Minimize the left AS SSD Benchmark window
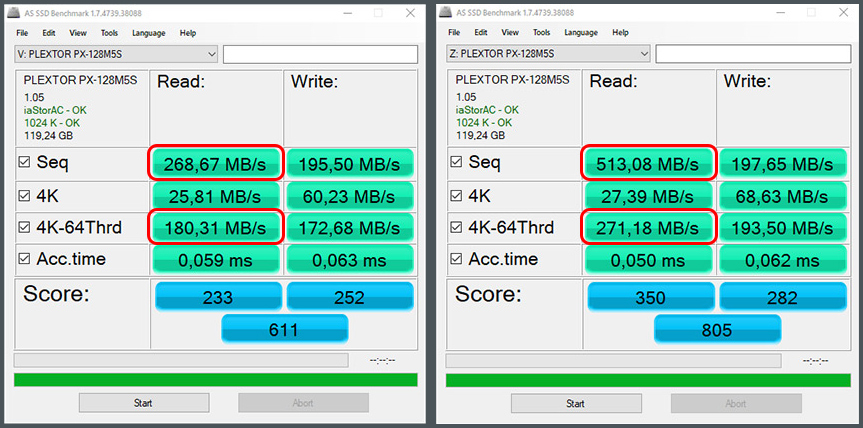The height and width of the screenshot is (428, 863). click(x=347, y=13)
